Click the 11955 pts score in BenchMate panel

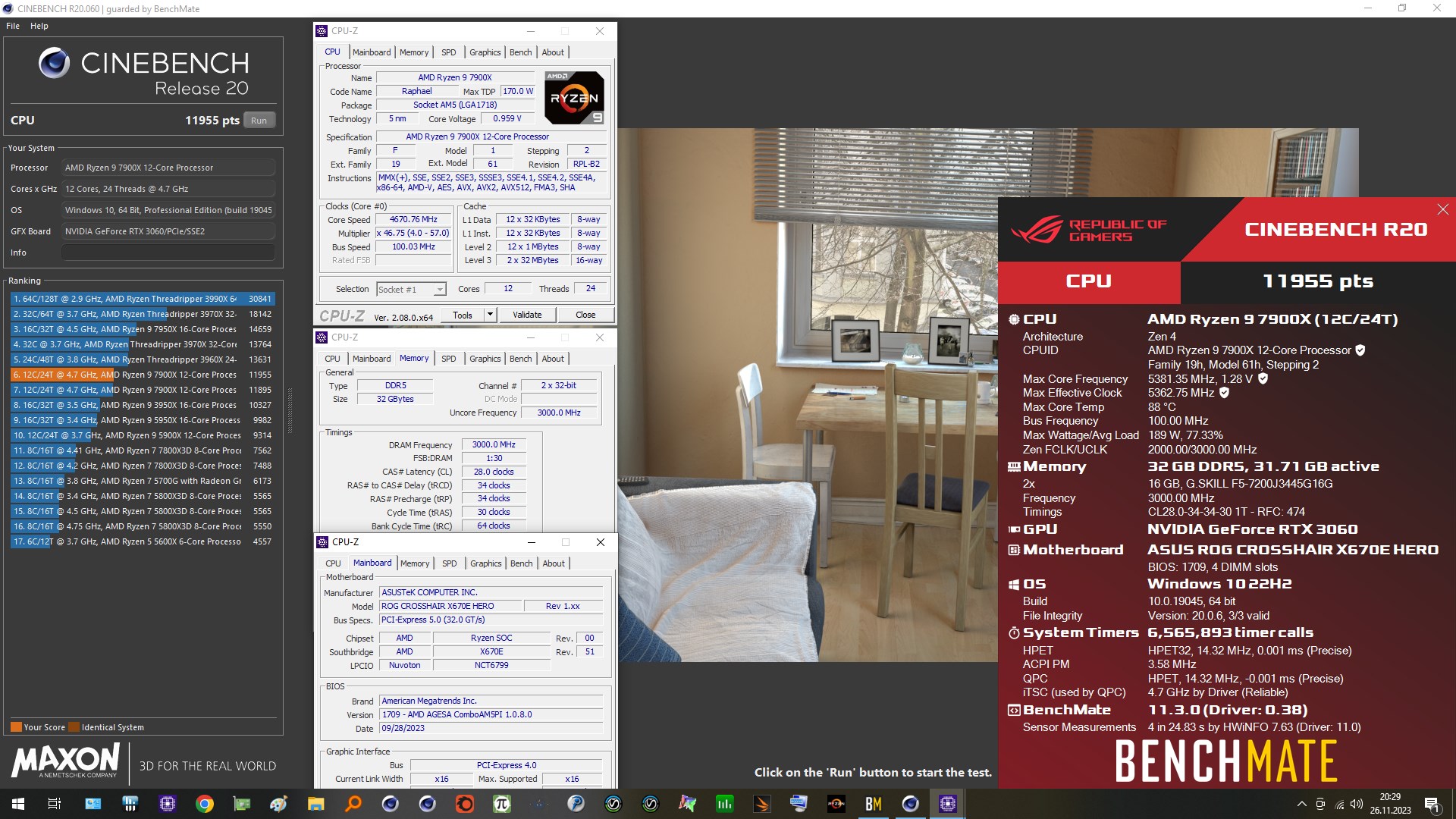(1318, 281)
